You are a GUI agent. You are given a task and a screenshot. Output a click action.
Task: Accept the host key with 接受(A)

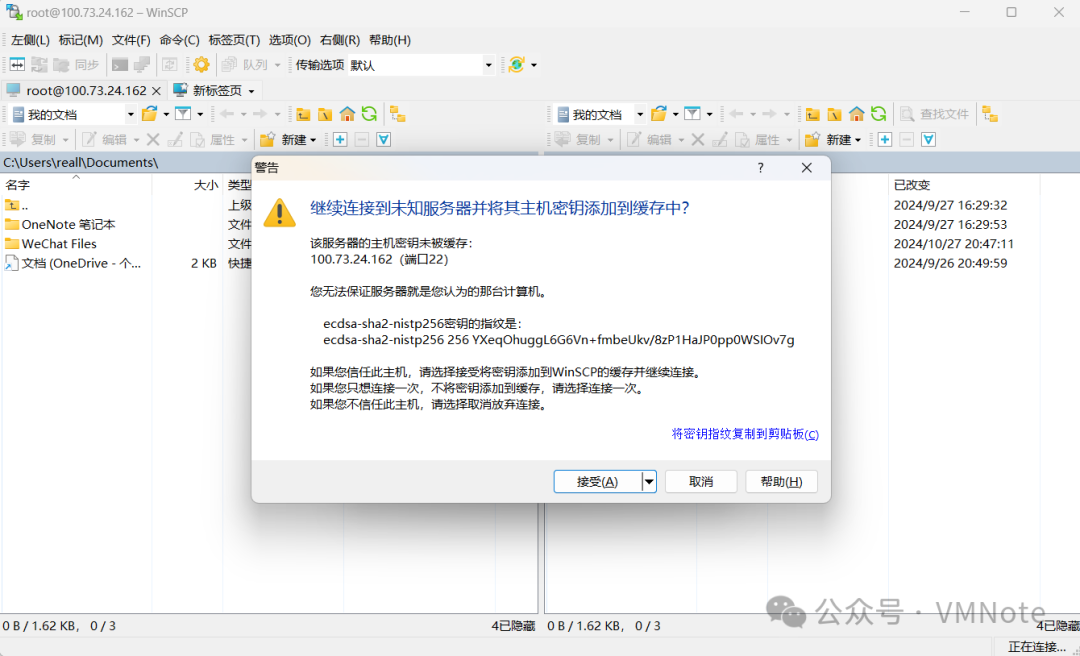(x=597, y=482)
